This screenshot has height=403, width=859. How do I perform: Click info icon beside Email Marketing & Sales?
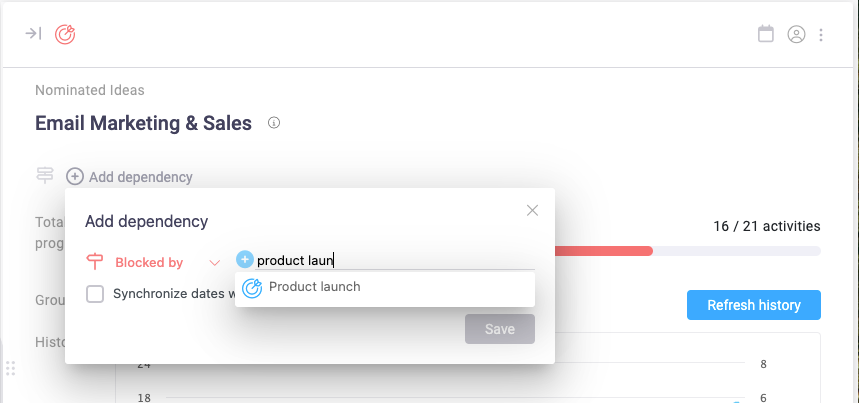[274, 124]
